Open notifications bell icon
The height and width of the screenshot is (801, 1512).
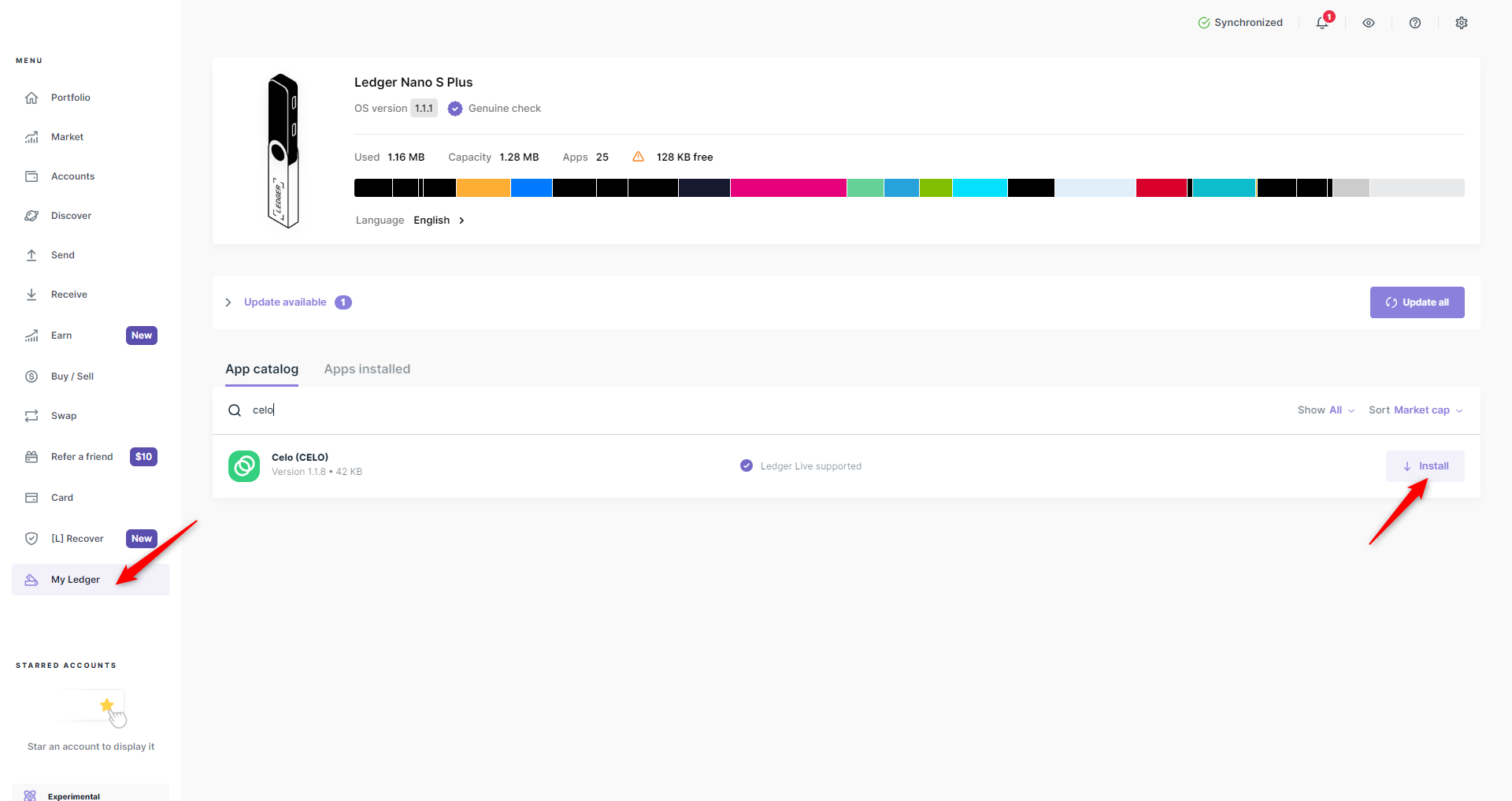[x=1322, y=23]
